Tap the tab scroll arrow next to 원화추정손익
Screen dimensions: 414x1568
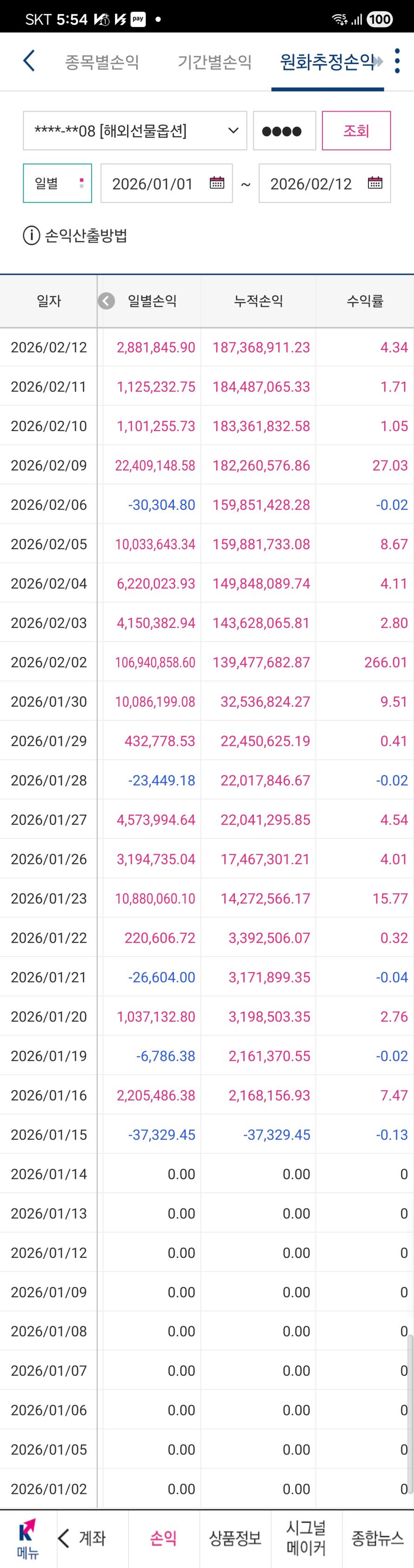click(x=379, y=61)
